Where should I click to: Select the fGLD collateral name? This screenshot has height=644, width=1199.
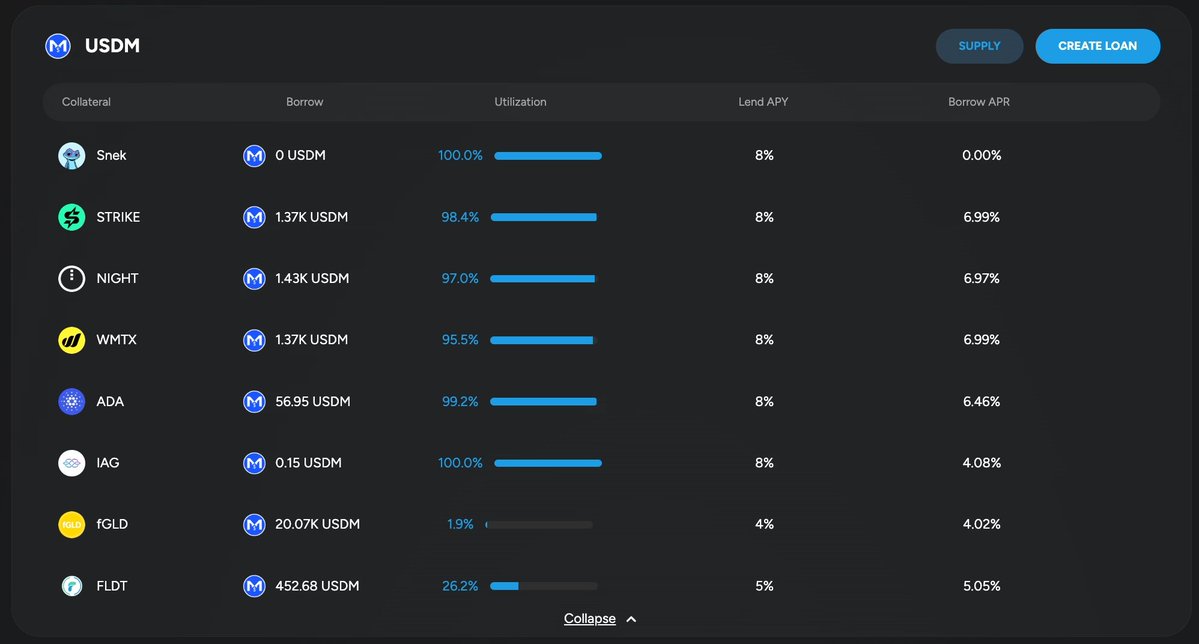[x=112, y=525]
